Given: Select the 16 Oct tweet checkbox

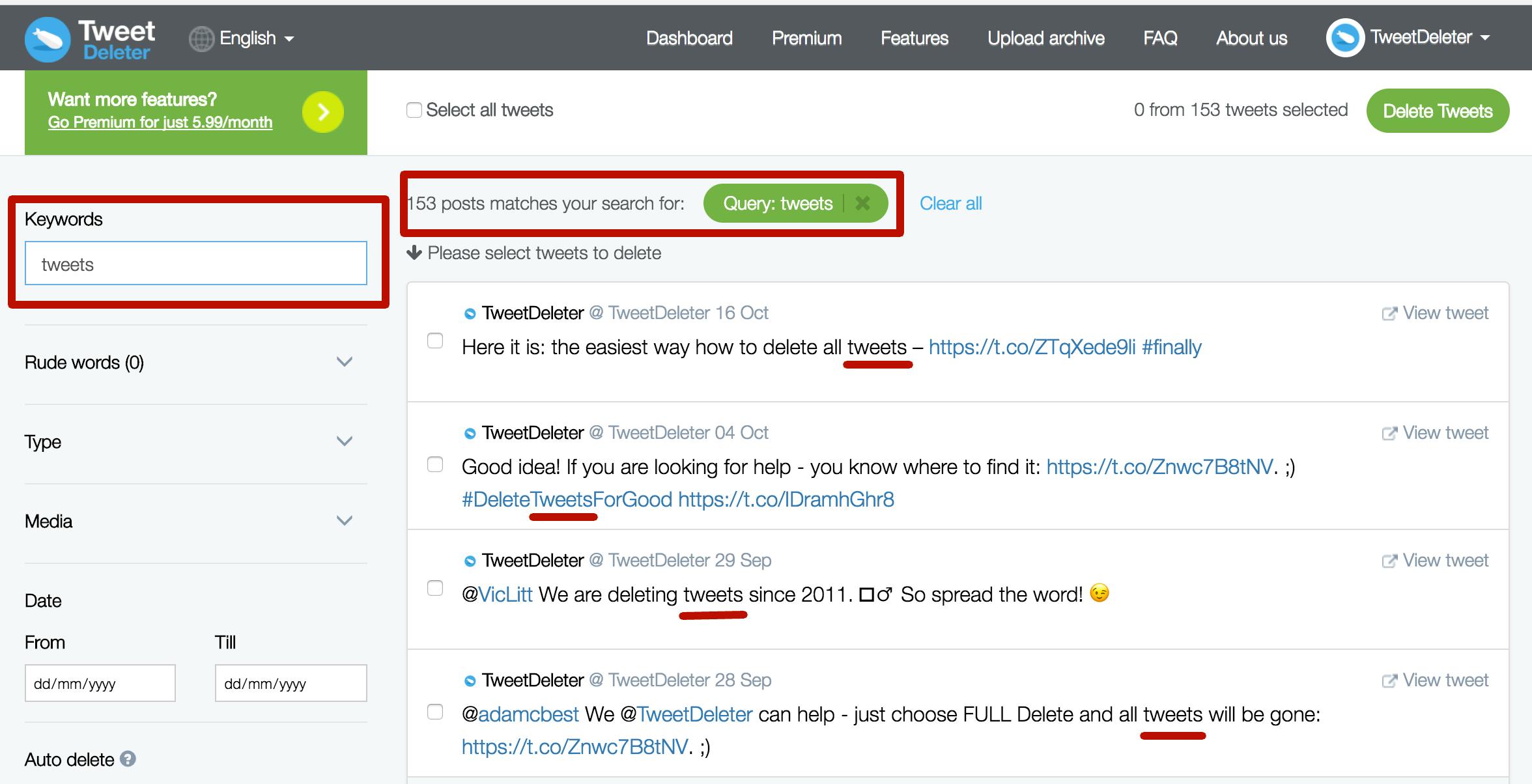Looking at the screenshot, I should pos(435,341).
